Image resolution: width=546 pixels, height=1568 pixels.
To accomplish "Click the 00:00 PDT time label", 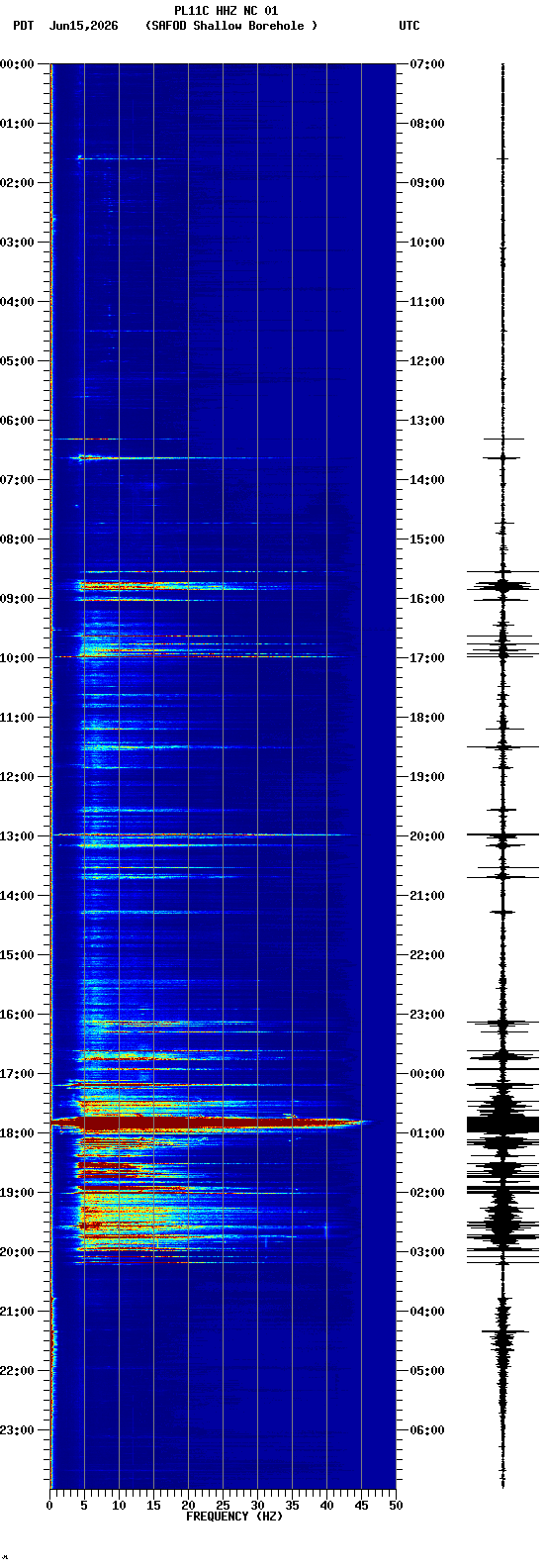I will 17,64.
